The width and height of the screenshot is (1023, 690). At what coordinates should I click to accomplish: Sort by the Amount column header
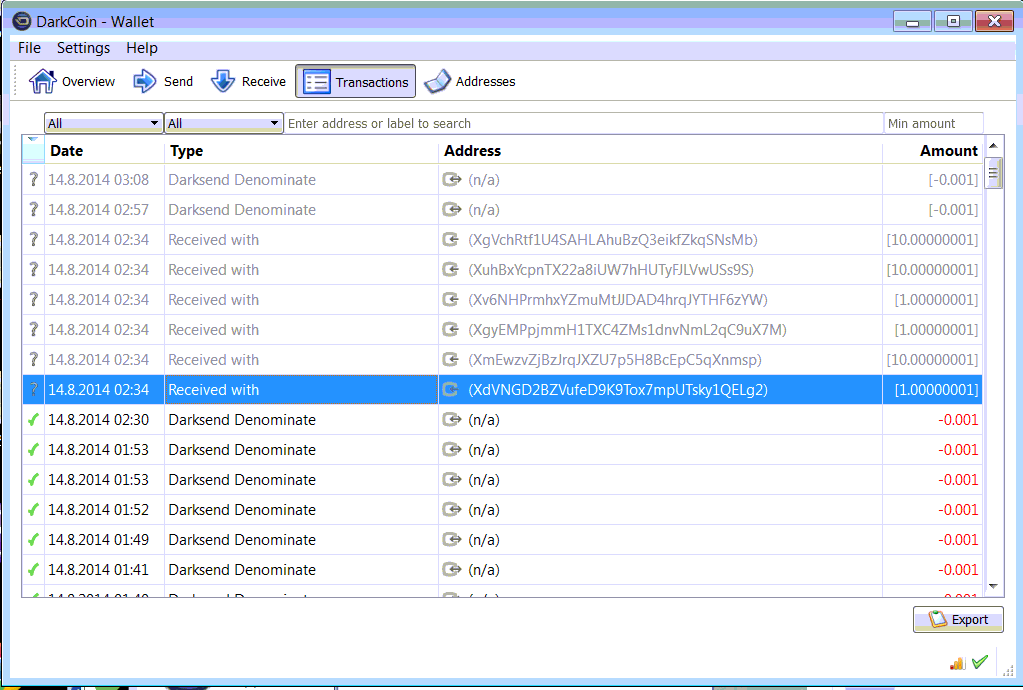932,151
